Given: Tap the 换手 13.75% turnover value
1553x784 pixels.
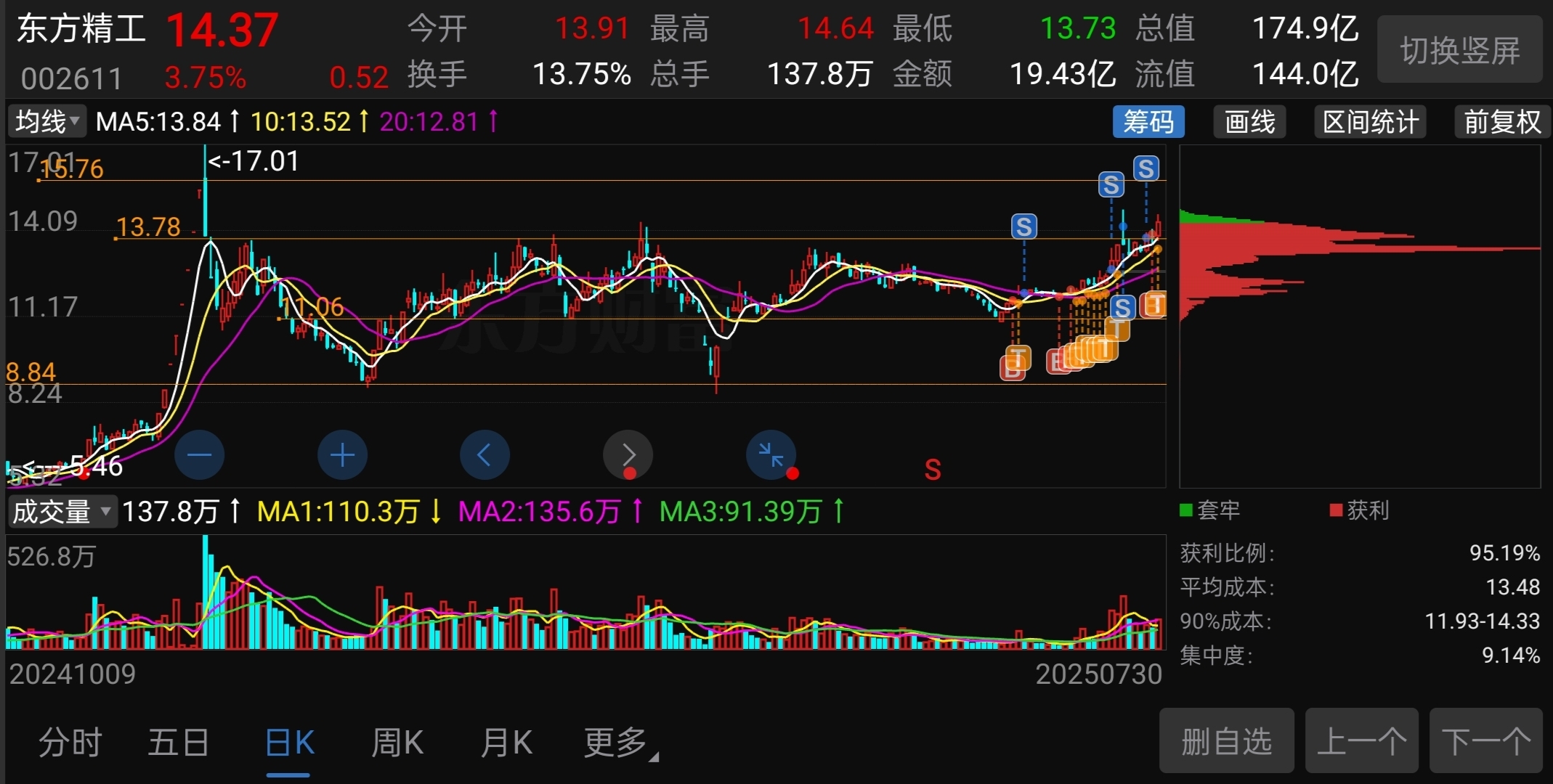Looking at the screenshot, I should point(582,74).
